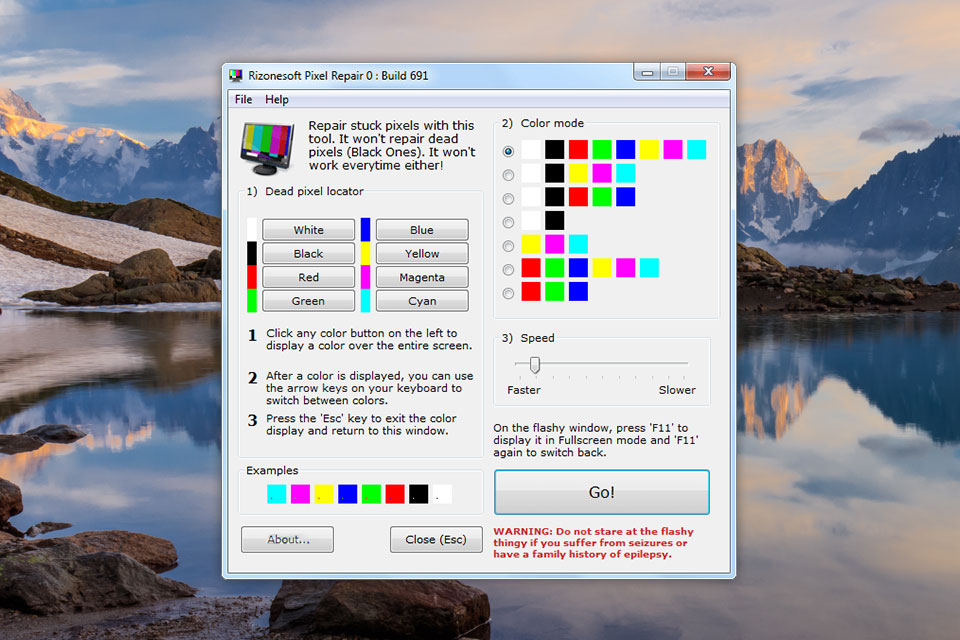Click the Cyan locator button

point(422,301)
